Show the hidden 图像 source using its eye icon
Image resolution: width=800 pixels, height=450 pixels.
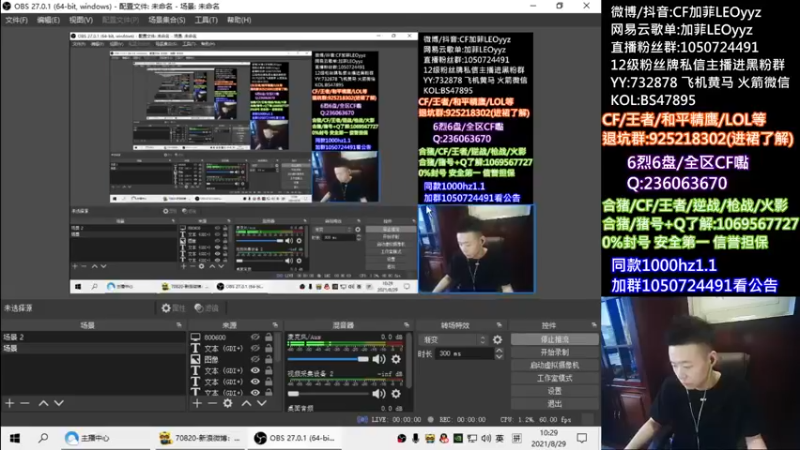click(x=255, y=359)
